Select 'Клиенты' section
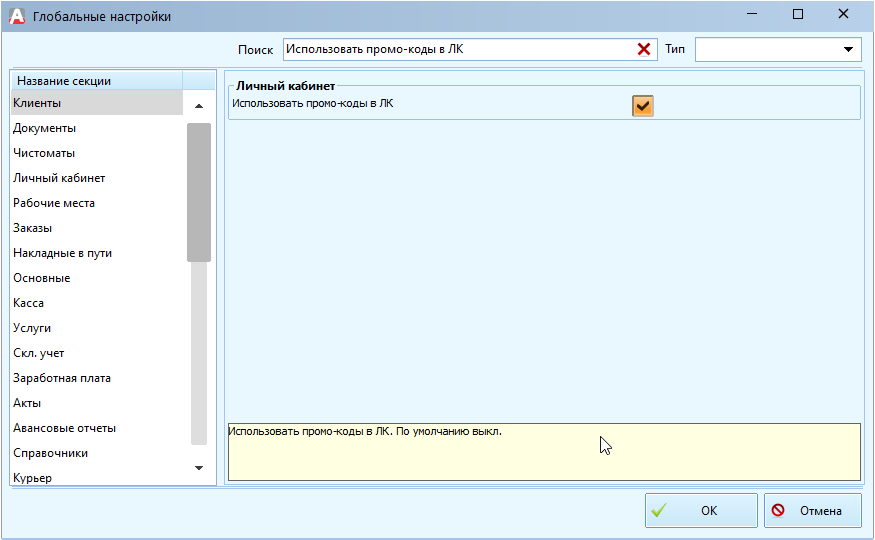This screenshot has width=875, height=540. pos(37,103)
